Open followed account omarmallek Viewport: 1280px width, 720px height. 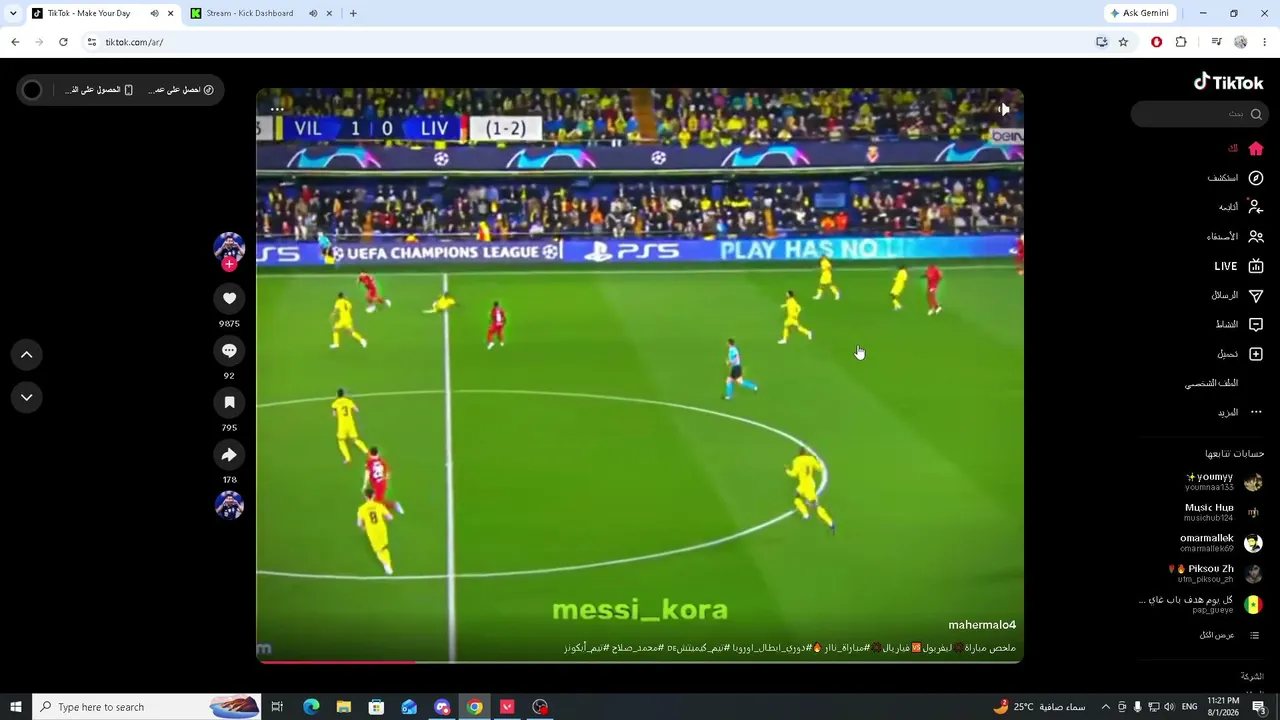1221,543
